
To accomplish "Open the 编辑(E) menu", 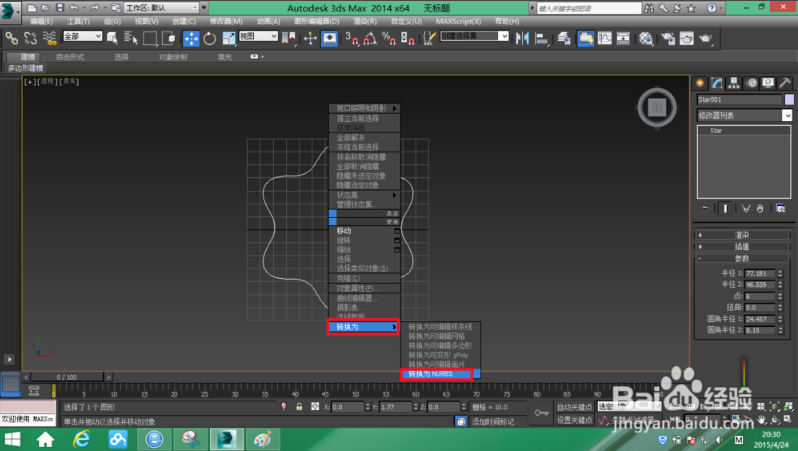I will pos(41,21).
